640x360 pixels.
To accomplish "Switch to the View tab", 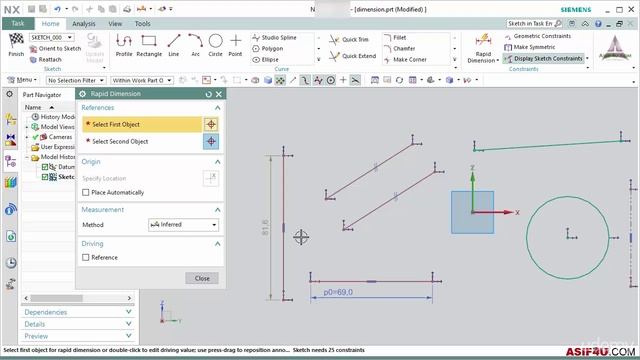I will [115, 24].
